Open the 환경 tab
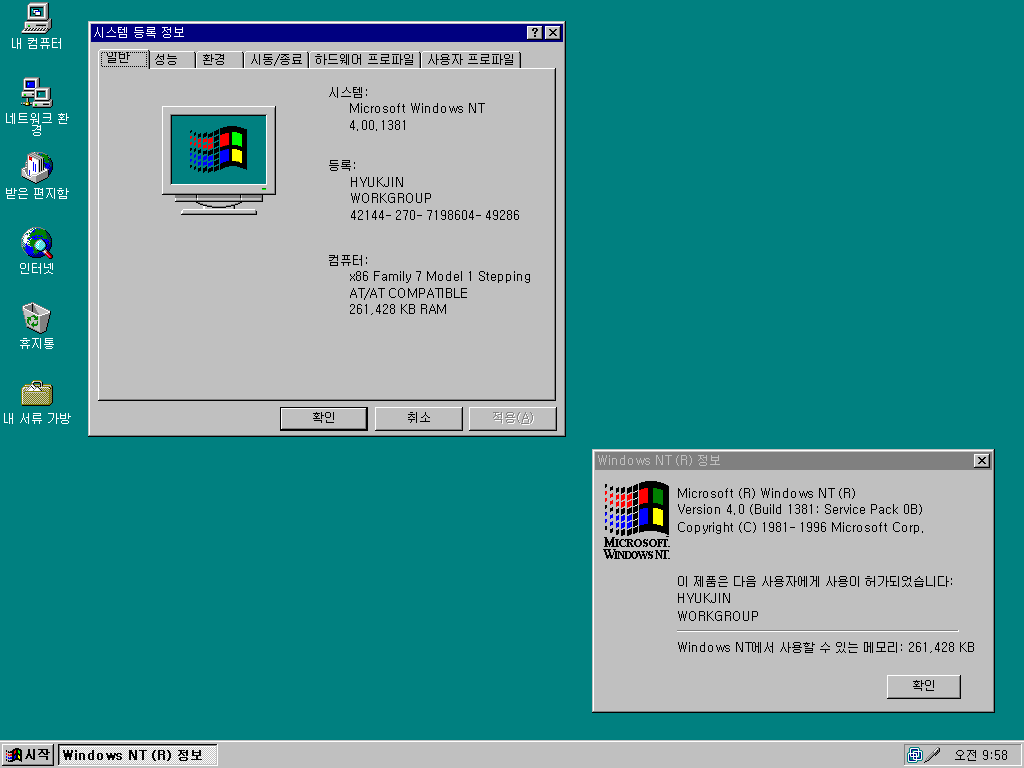 click(219, 59)
